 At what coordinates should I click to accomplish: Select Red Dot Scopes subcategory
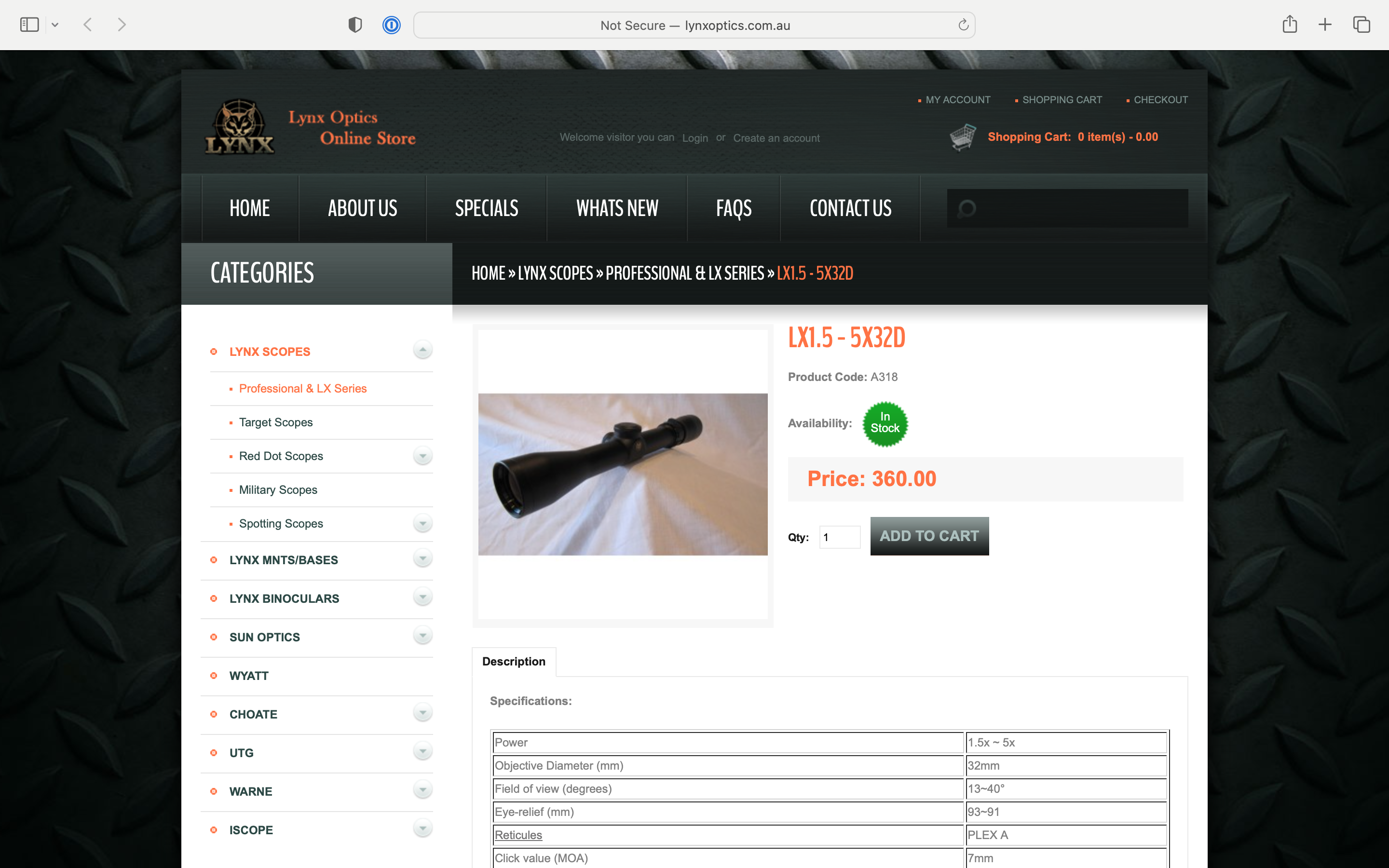click(281, 456)
